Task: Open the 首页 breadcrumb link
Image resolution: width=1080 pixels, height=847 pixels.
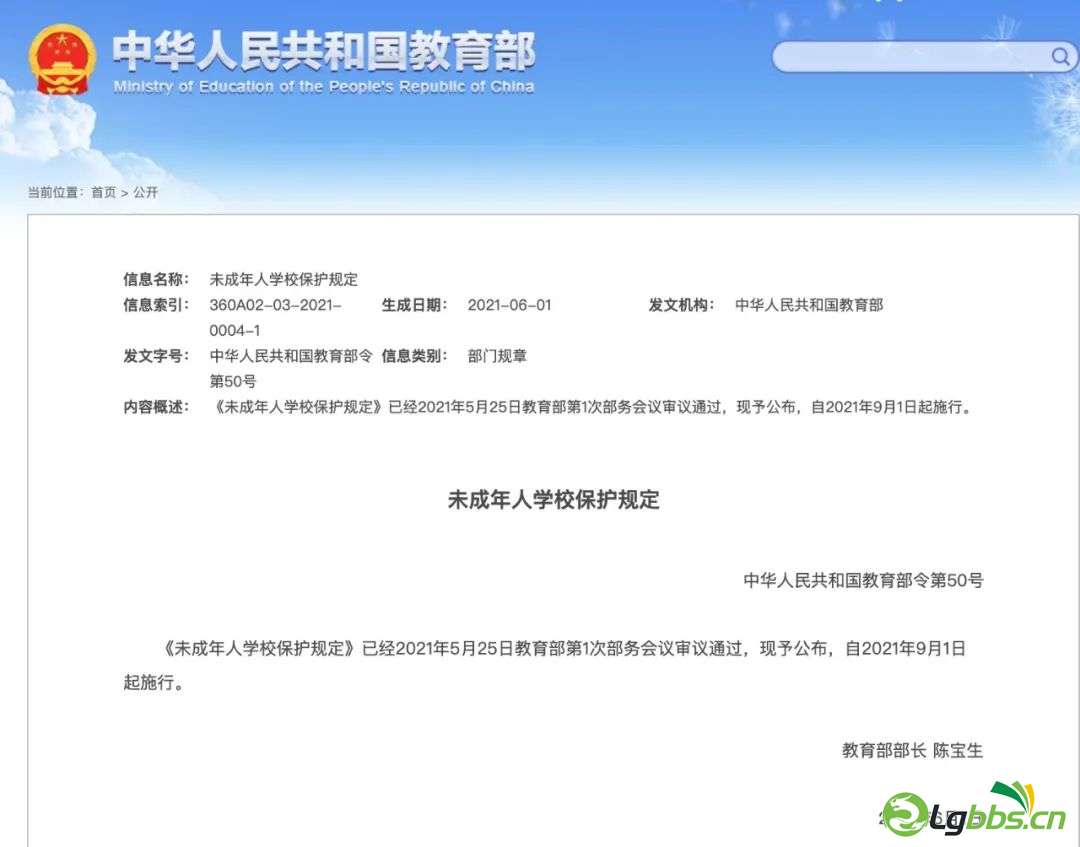Action: point(104,192)
